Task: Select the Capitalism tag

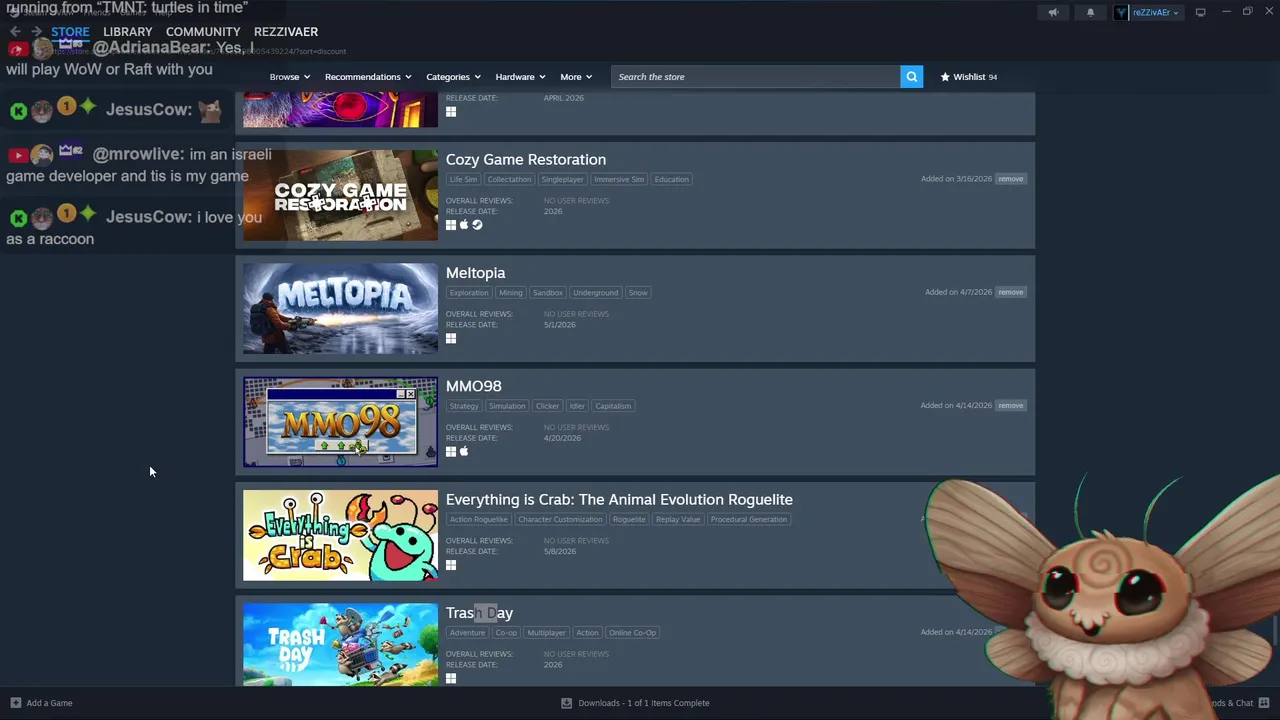Action: (x=613, y=406)
